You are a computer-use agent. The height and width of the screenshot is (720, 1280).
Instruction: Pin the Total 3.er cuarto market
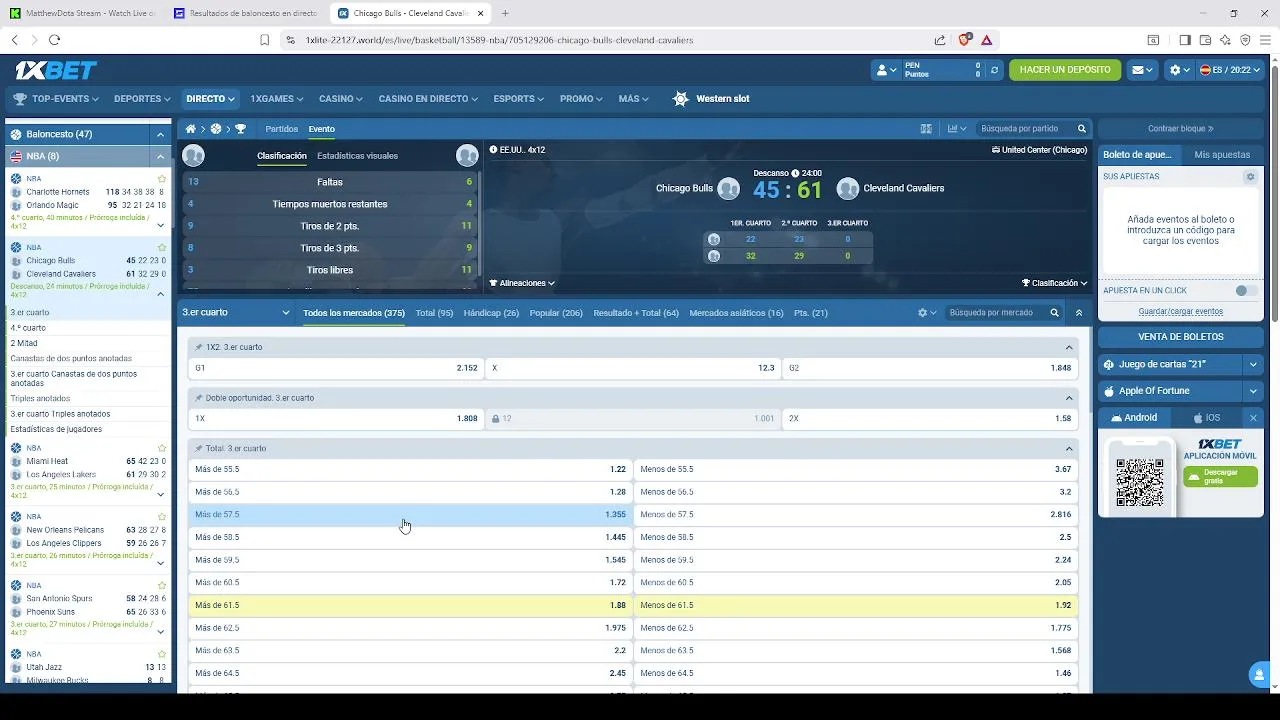[x=198, y=448]
